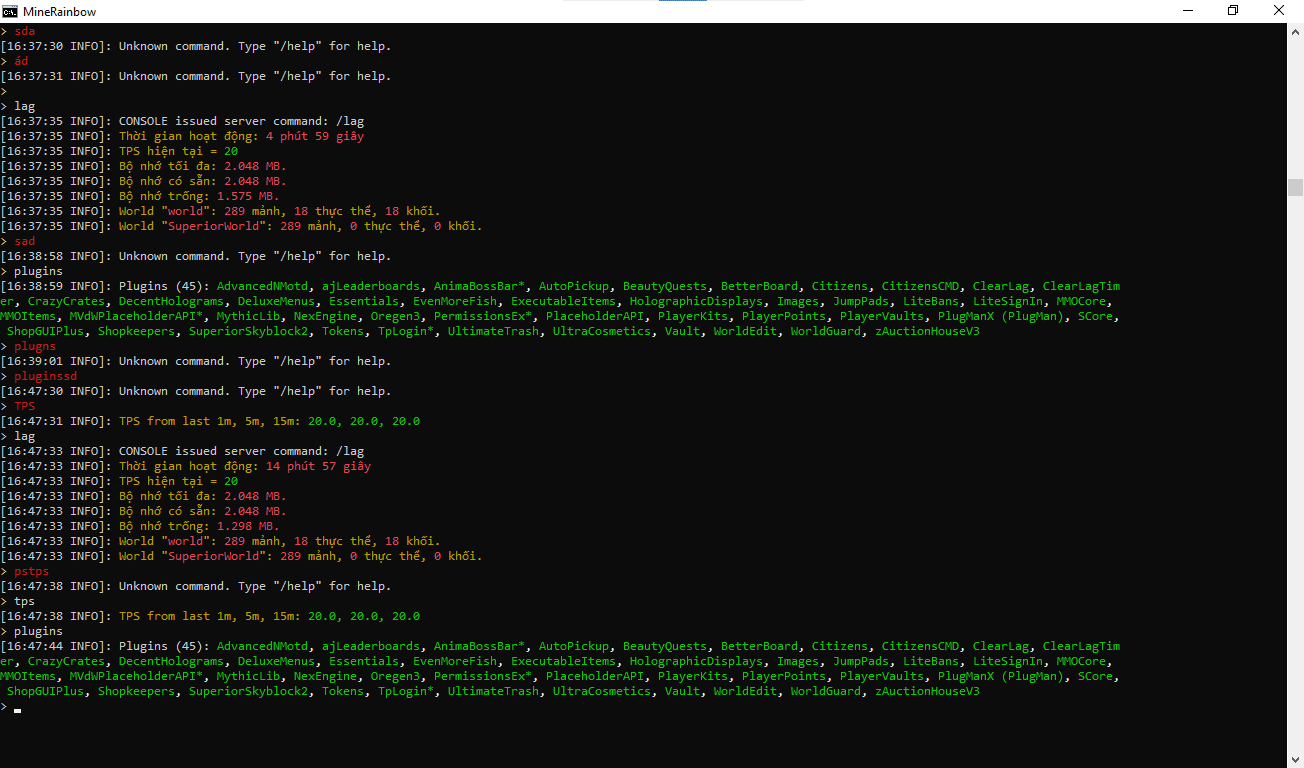Click the 16:37:35 World "SuperiorWorld" line
This screenshot has width=1304, height=768.
click(241, 226)
